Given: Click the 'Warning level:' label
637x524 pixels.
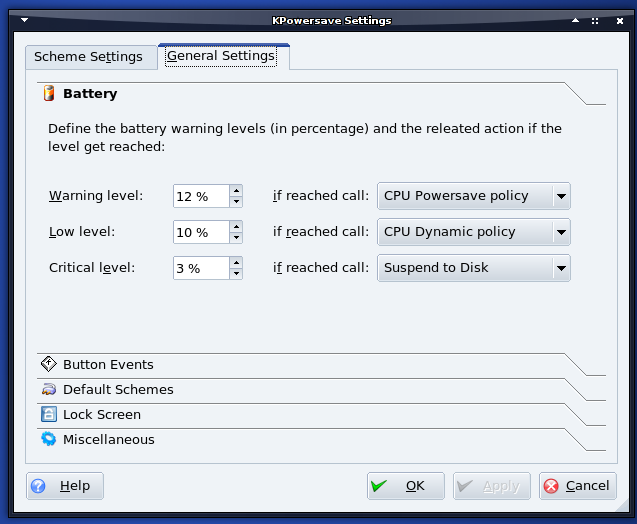Looking at the screenshot, I should point(96,196).
